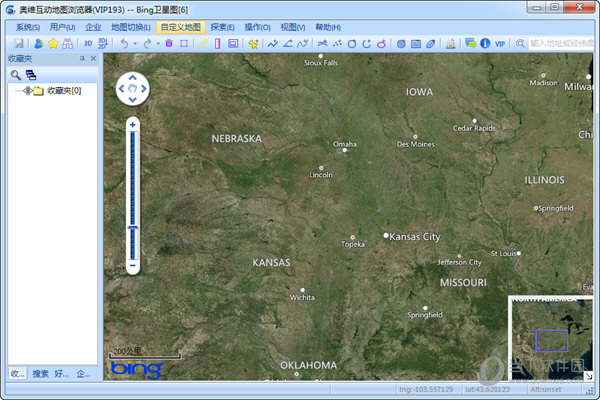Click the map image frame icon
Image resolution: width=600 pixels, height=400 pixels.
tap(416, 44)
